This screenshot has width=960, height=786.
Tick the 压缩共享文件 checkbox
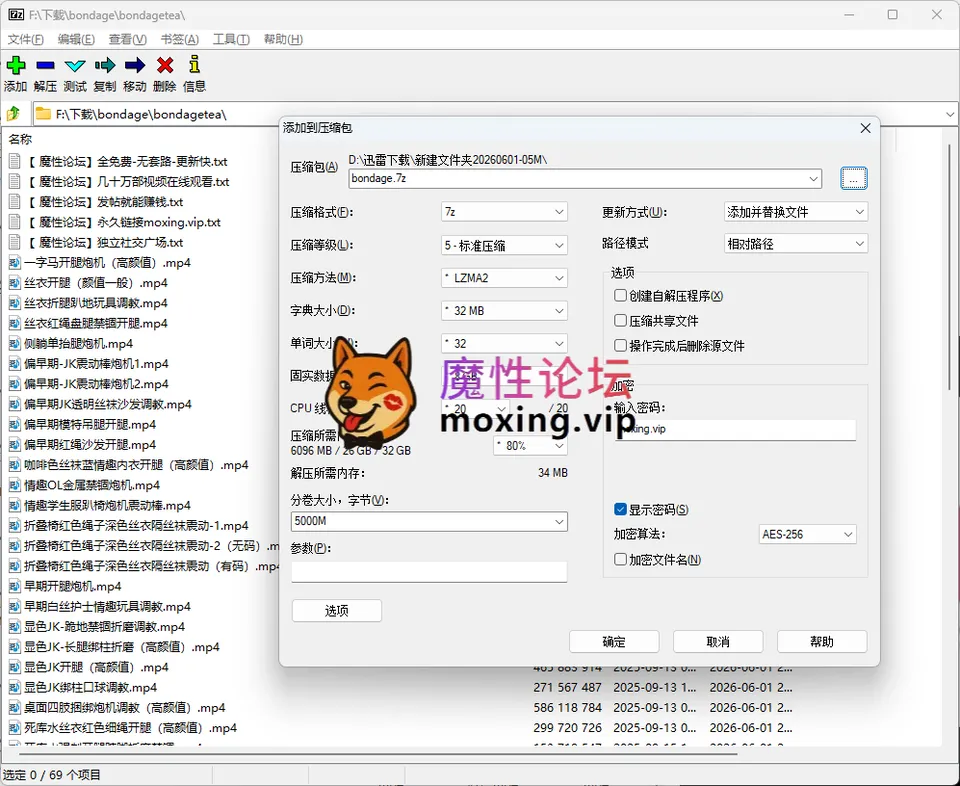click(x=620, y=321)
